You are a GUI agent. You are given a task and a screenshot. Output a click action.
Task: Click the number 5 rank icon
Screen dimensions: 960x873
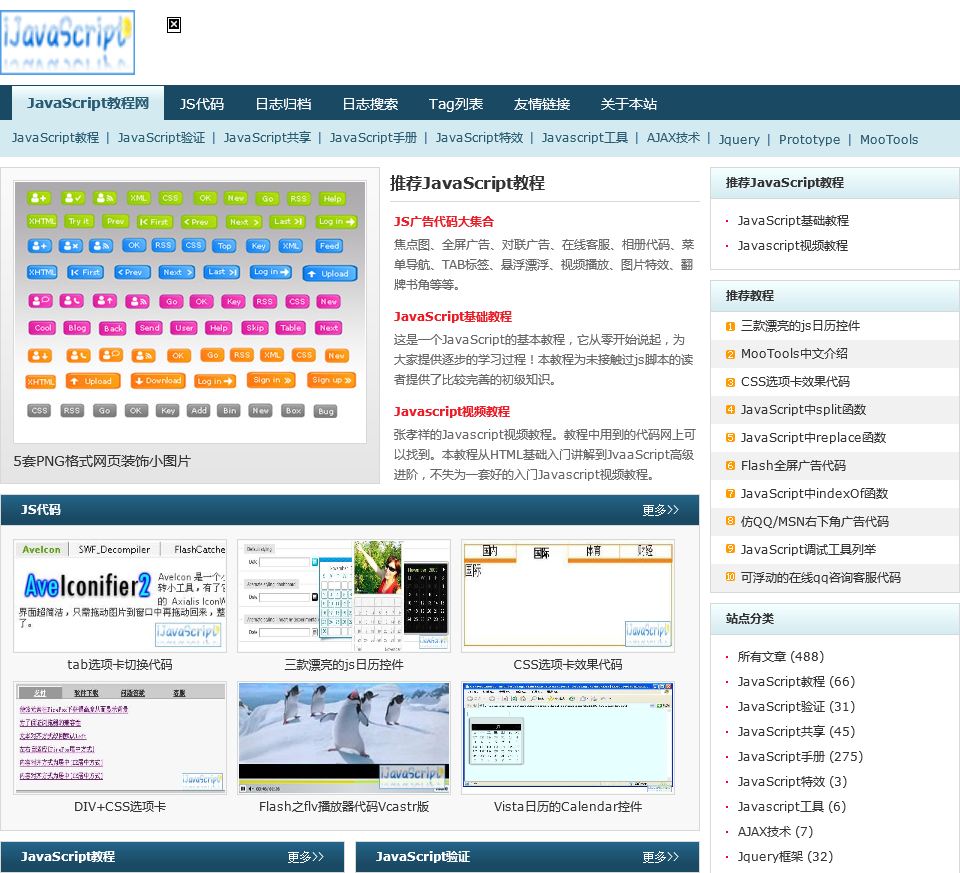pos(730,438)
